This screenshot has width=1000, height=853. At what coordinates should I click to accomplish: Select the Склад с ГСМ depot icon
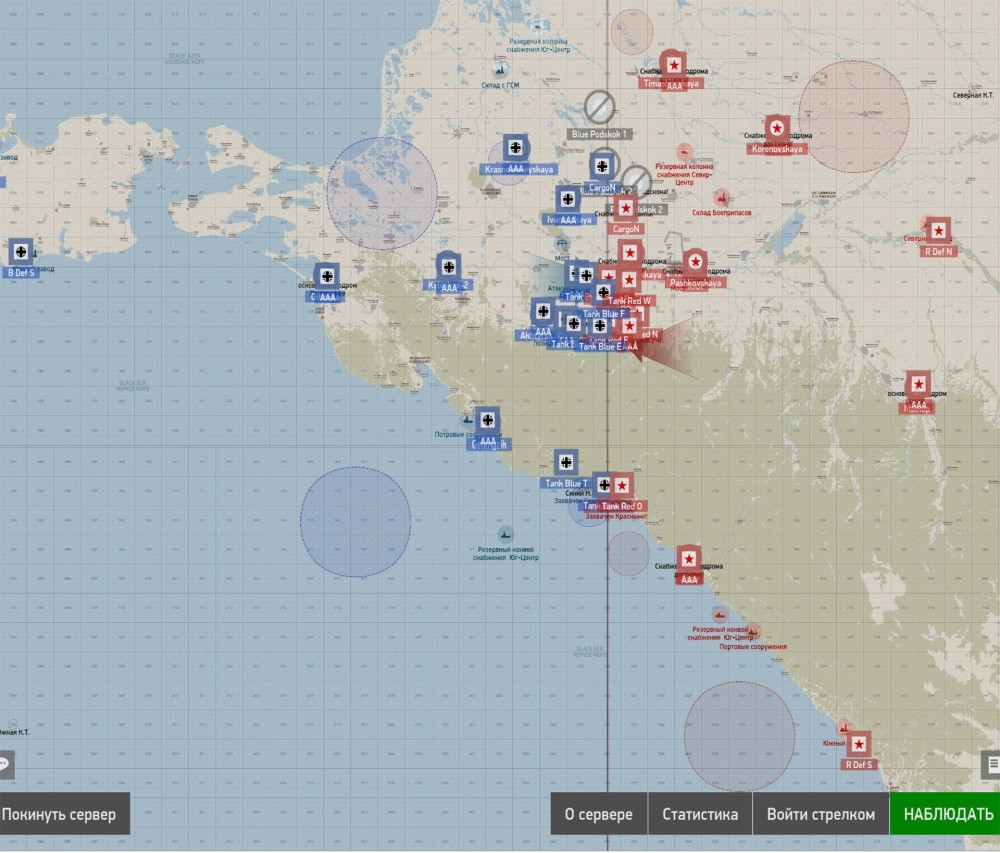[x=500, y=69]
